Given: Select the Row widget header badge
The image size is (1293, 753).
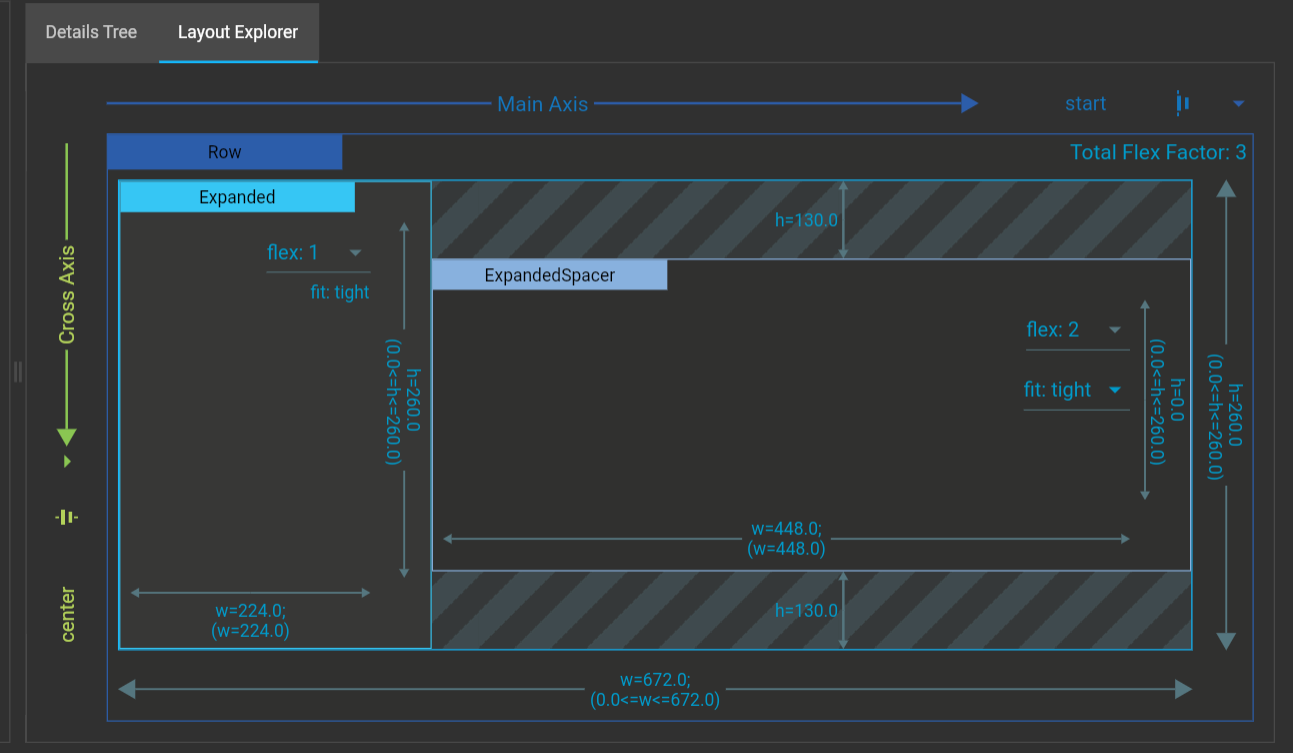Looking at the screenshot, I should click(224, 151).
